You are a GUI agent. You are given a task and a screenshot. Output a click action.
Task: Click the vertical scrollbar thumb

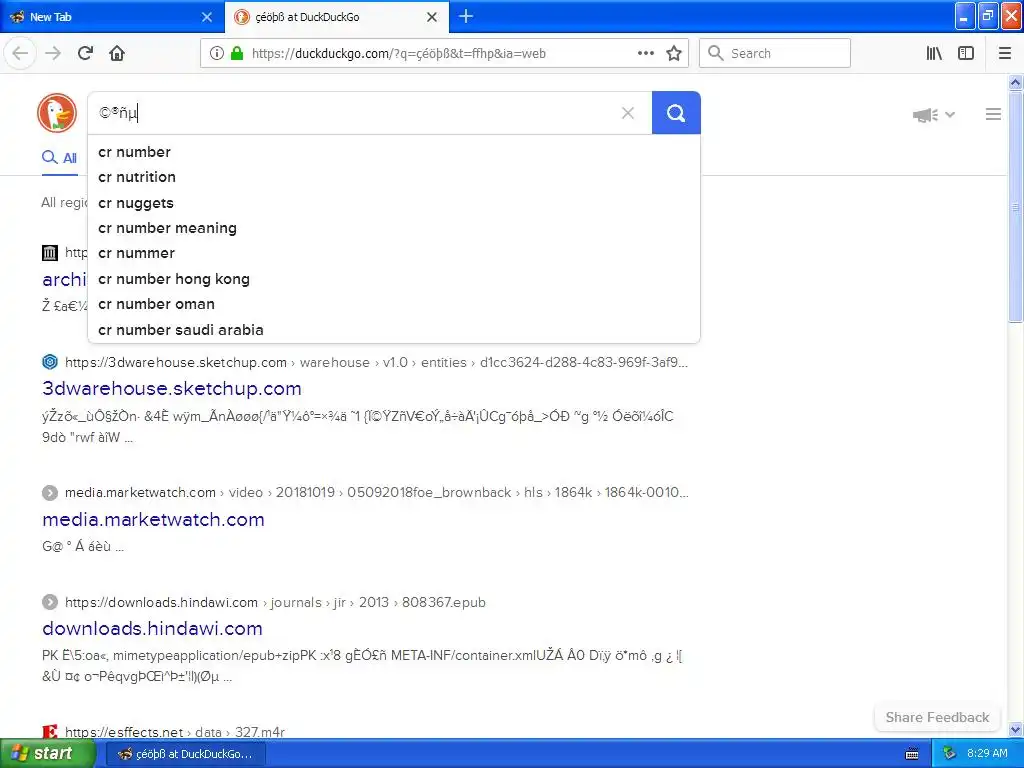[x=1015, y=207]
